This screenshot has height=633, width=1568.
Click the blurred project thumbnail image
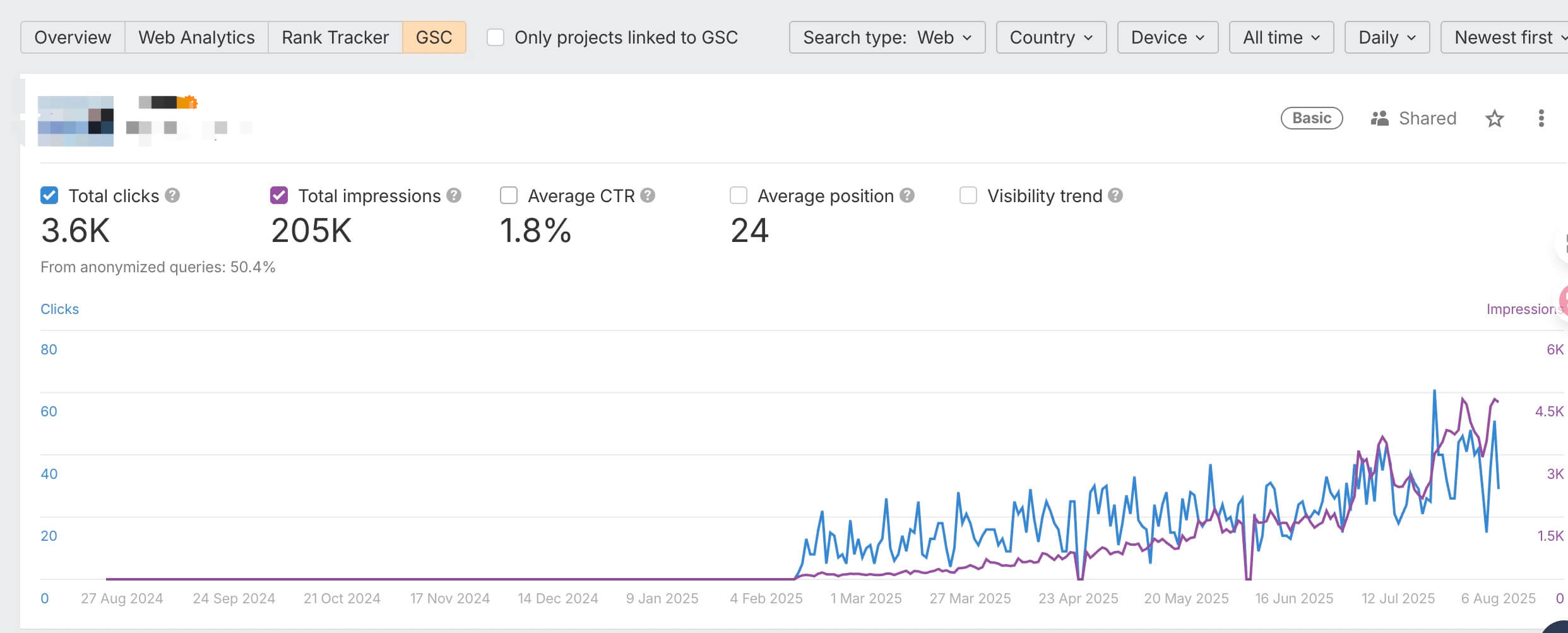[76, 121]
